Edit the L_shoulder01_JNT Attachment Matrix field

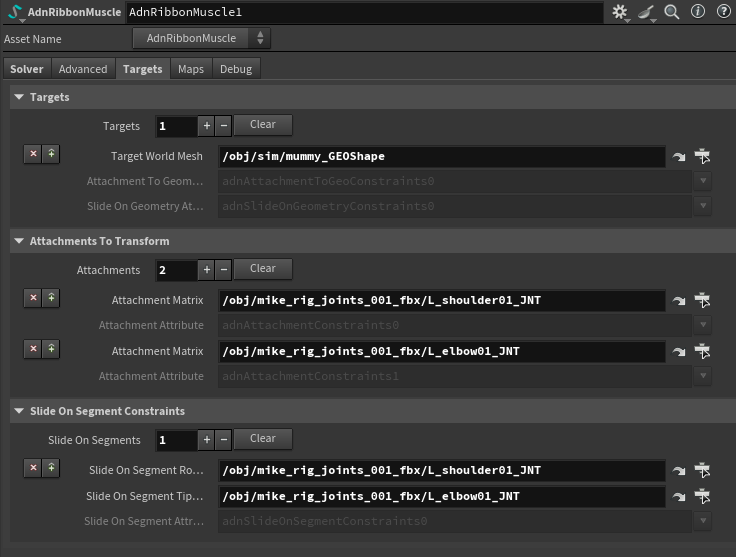(442, 300)
